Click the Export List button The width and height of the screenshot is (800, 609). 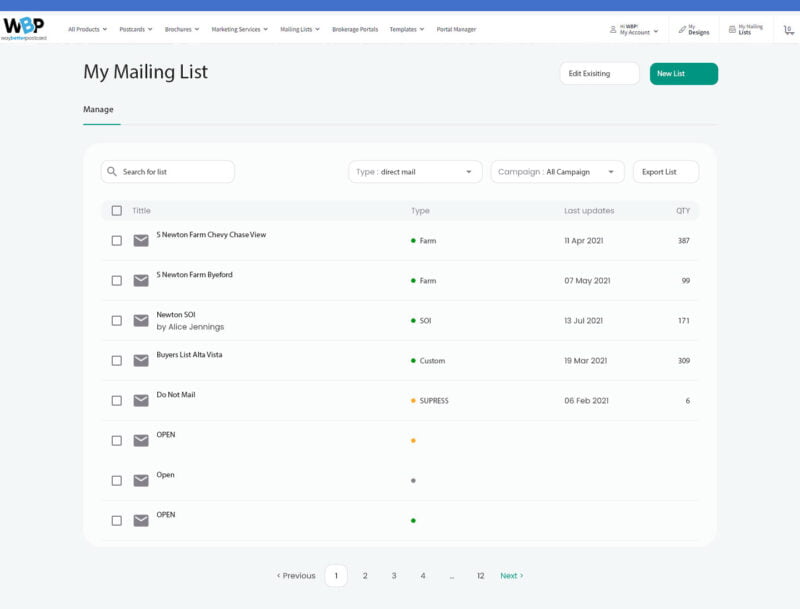pos(666,172)
